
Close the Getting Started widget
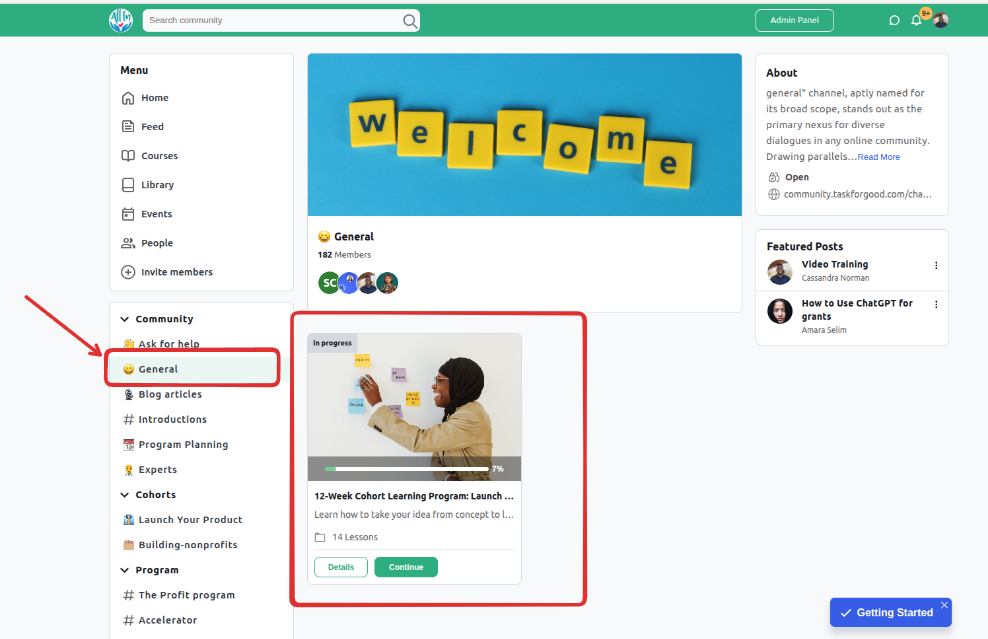[x=944, y=605]
